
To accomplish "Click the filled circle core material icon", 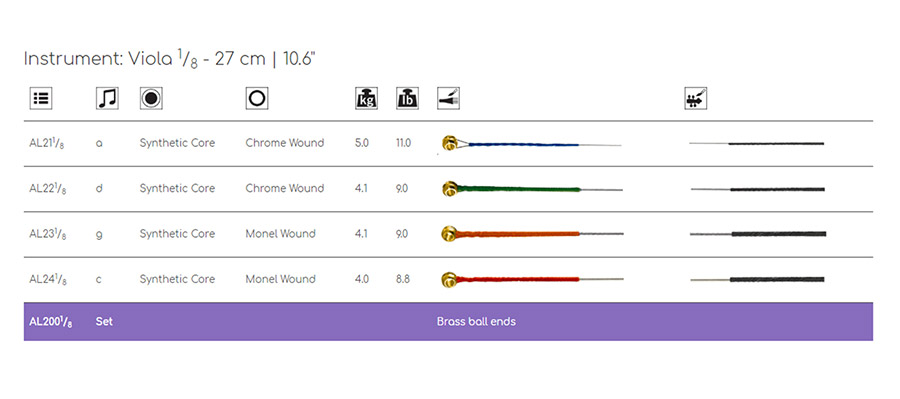I will pos(151,98).
